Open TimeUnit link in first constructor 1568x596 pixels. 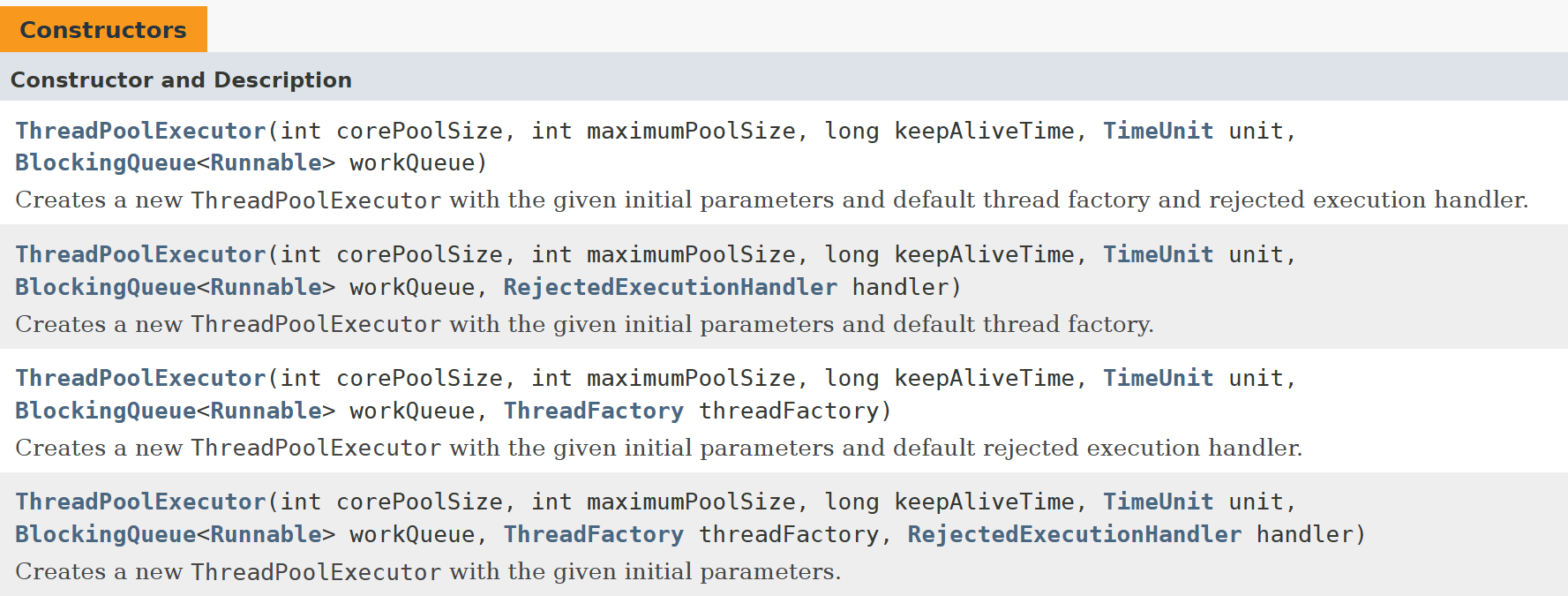click(1158, 131)
